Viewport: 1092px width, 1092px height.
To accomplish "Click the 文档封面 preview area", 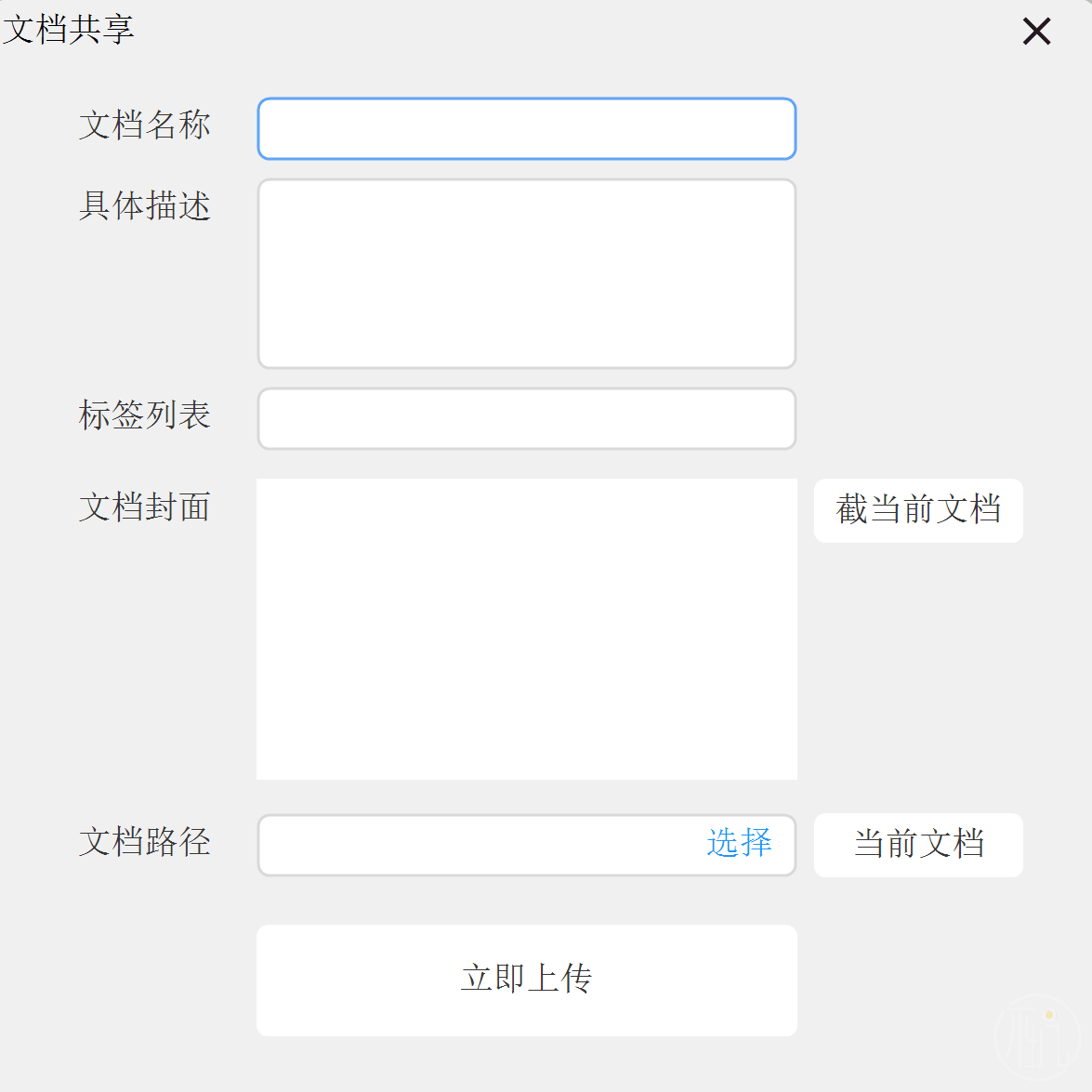I will click(527, 629).
